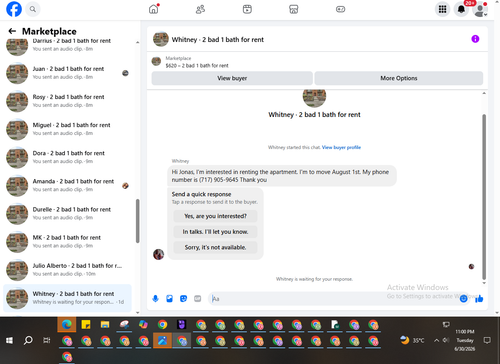The height and width of the screenshot is (364, 500).
Task: Click the volume speaker tray icon
Action: pyautogui.click(x=446, y=340)
